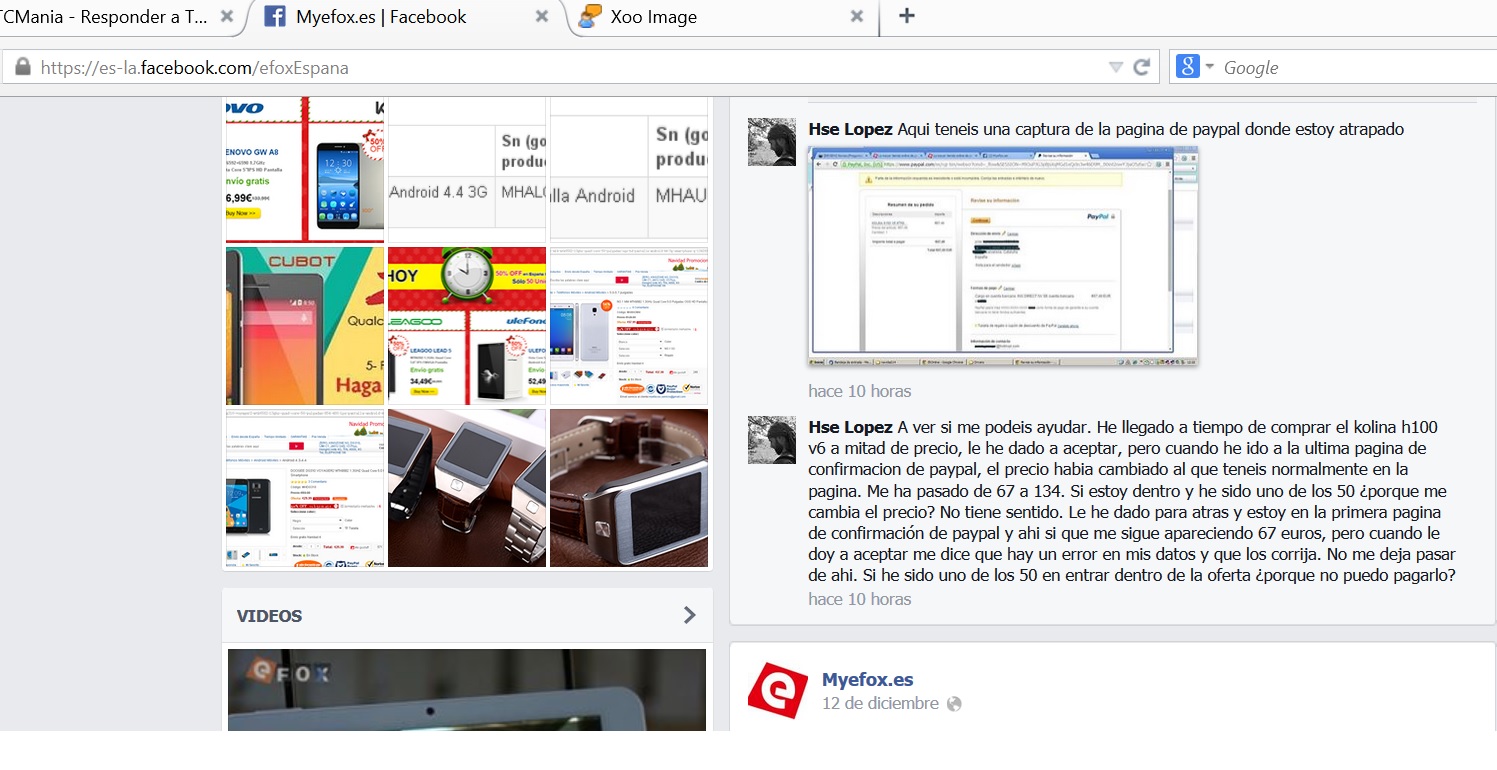Viewport: 1497px width, 770px height.
Task: Switch to the Xoo Image tab
Action: pyautogui.click(x=700, y=17)
